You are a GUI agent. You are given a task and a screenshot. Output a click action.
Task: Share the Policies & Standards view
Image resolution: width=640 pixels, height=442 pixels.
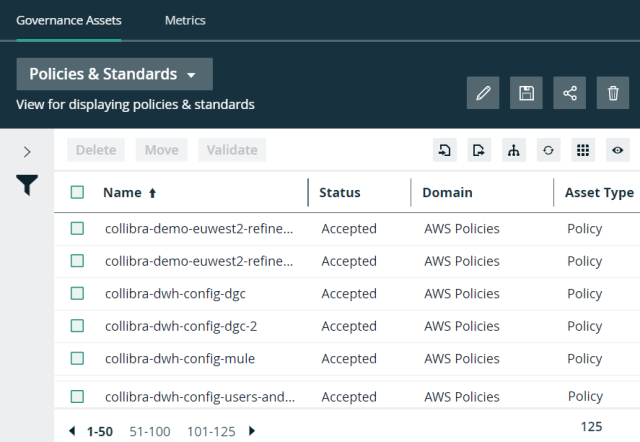[570, 93]
